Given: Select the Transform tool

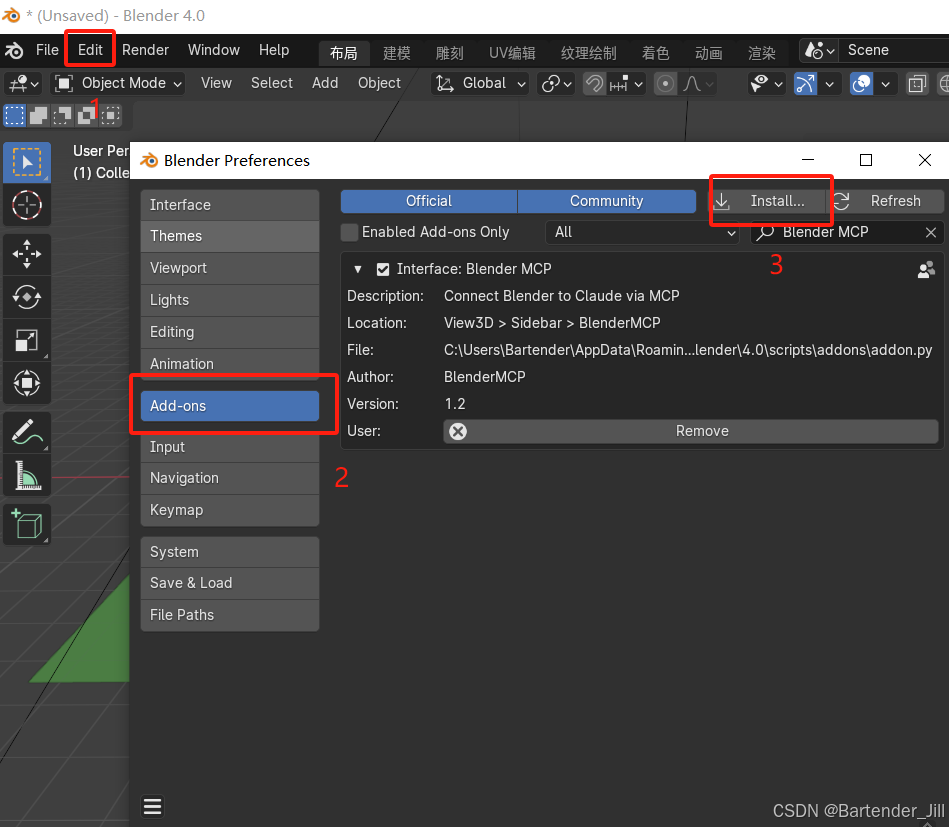Looking at the screenshot, I should [27, 383].
